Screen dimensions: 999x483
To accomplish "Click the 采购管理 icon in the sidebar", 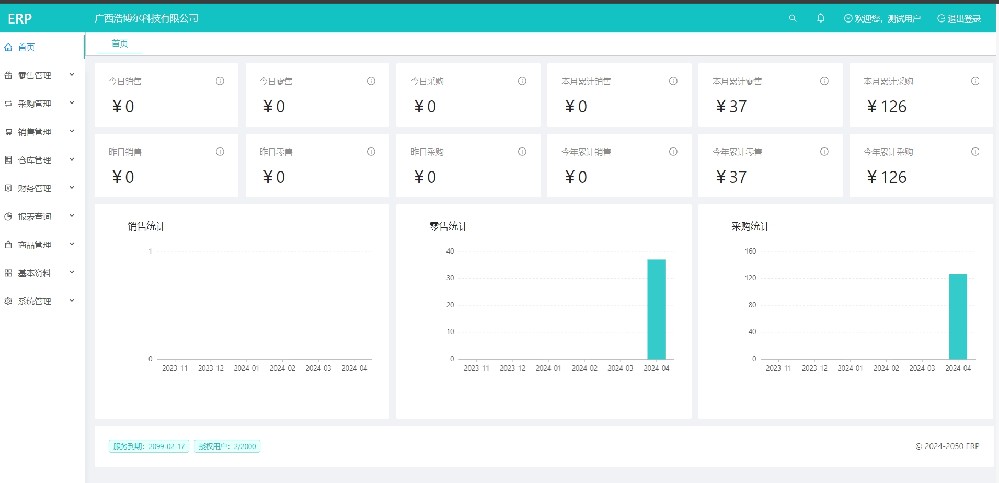I will pos(8,103).
